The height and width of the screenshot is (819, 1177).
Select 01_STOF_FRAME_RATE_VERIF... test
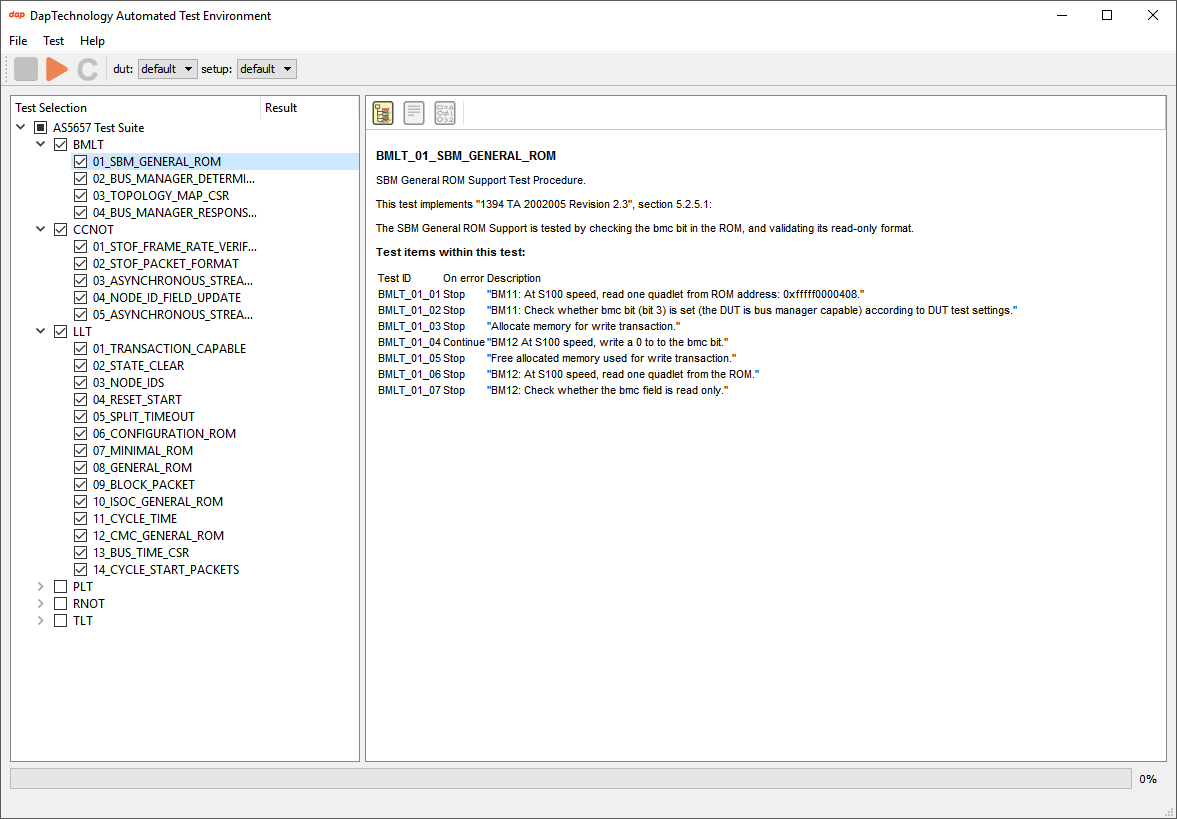[x=174, y=246]
